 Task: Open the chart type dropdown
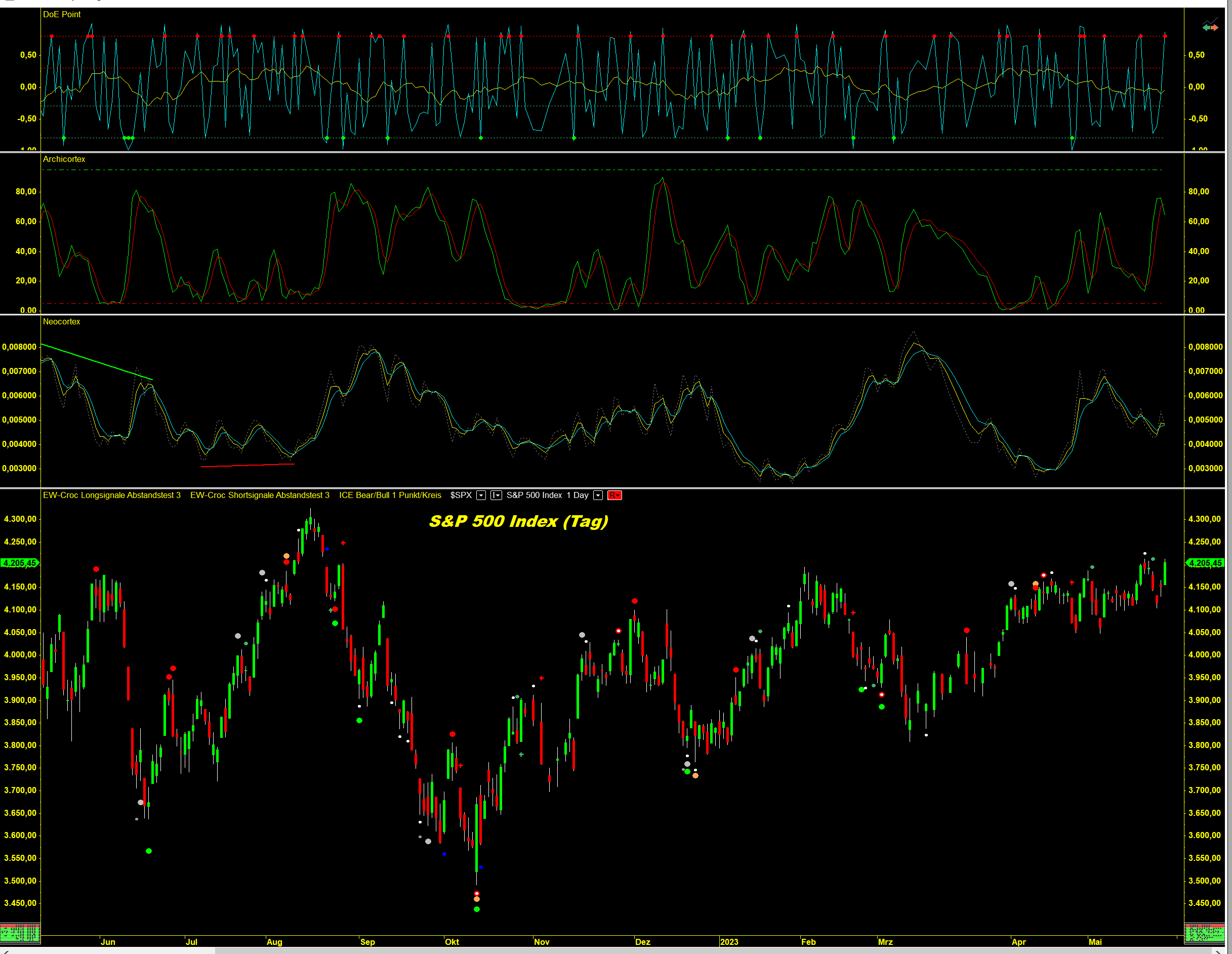(x=496, y=495)
